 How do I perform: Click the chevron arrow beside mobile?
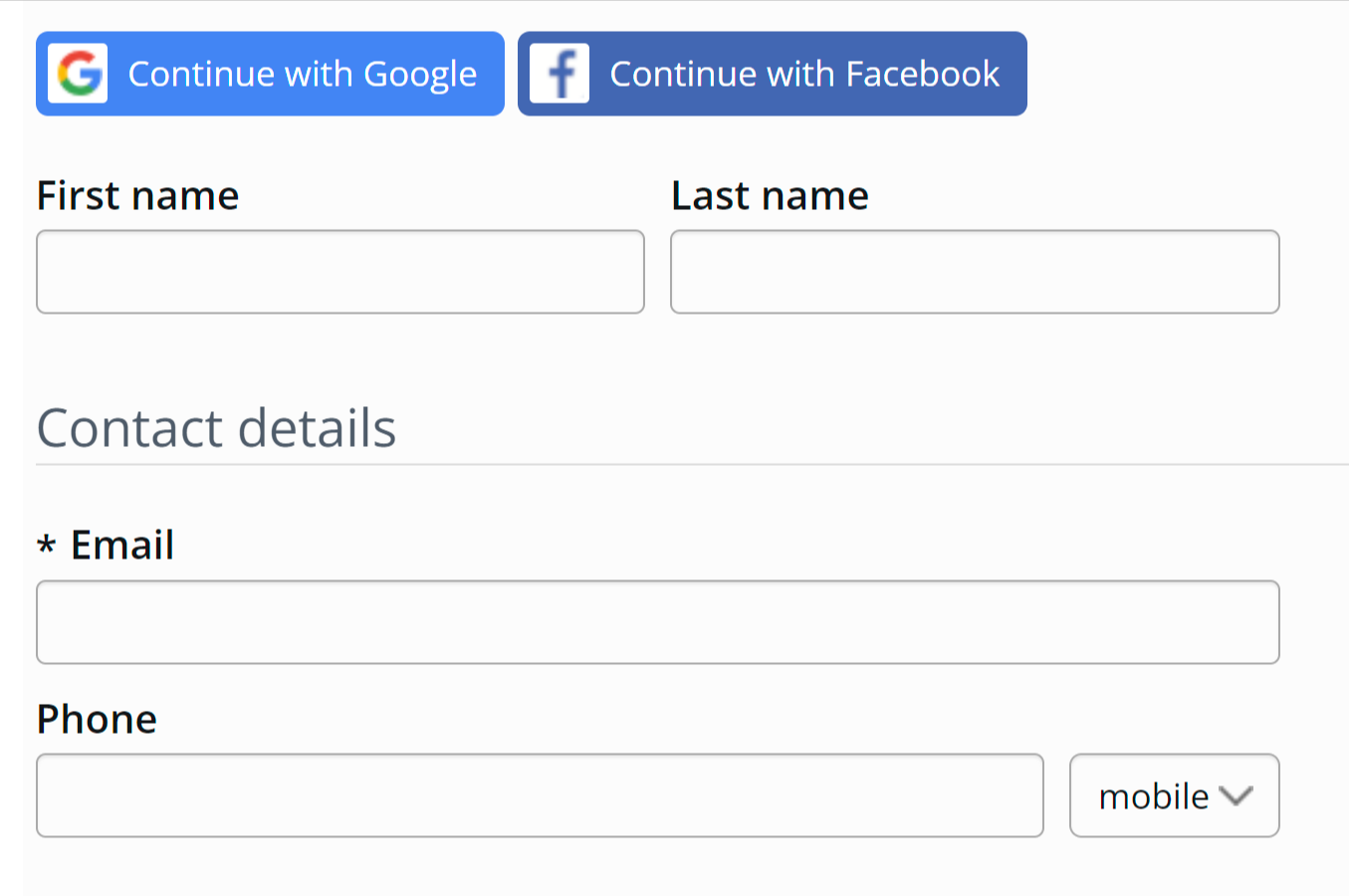[x=1236, y=795]
